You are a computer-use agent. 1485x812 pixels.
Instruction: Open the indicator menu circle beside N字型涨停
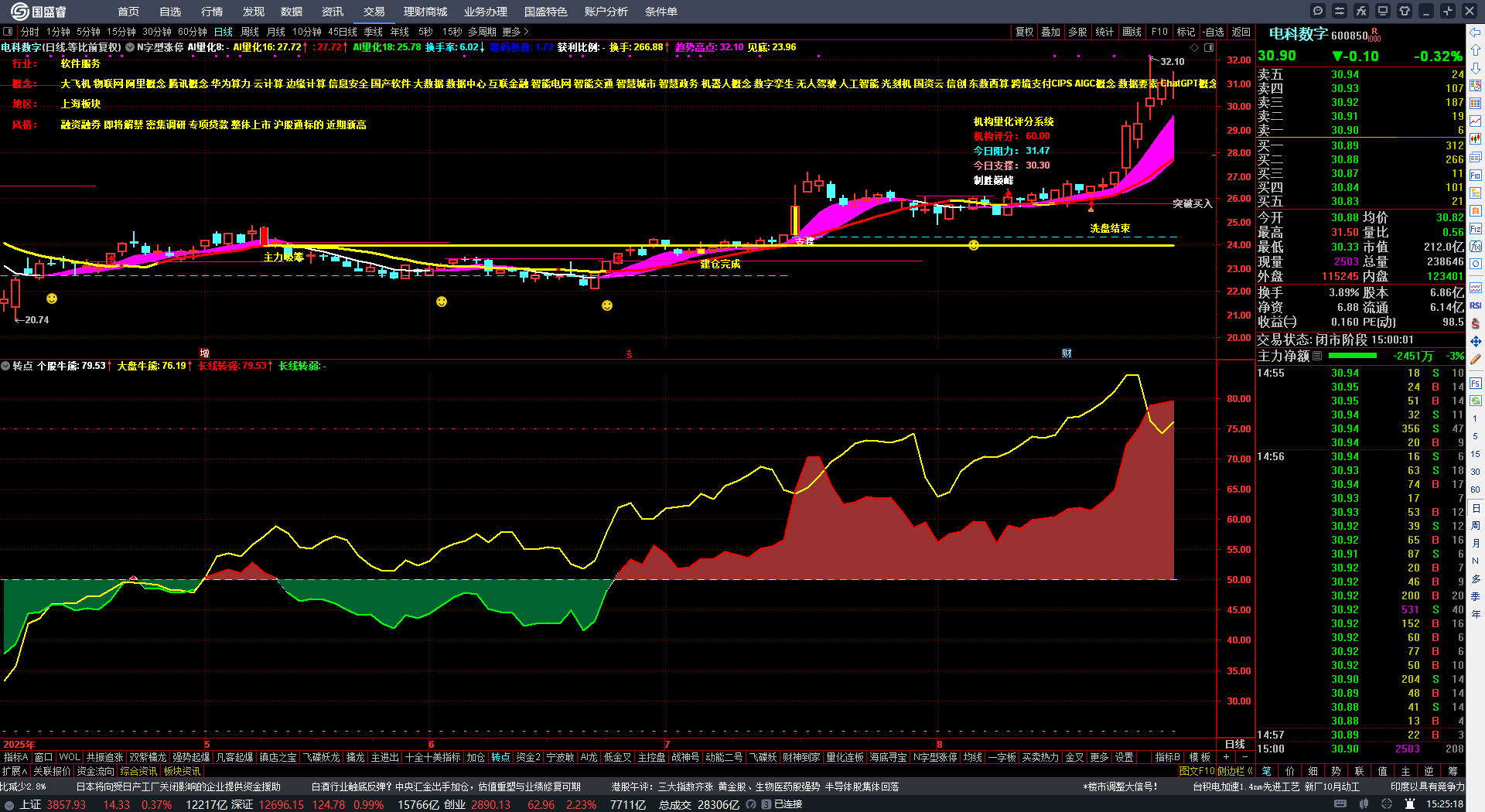tap(130, 47)
